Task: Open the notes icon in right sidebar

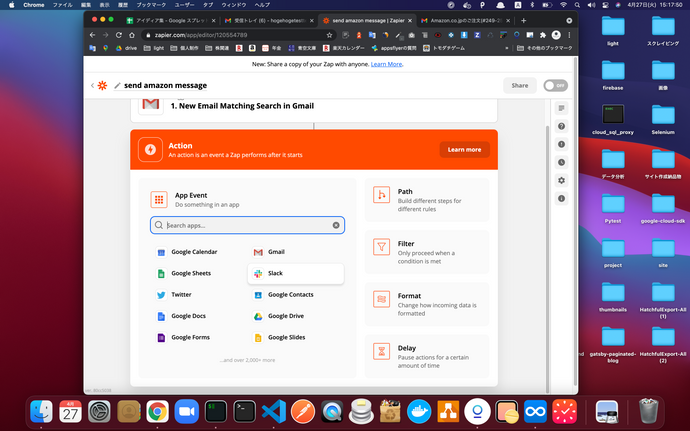Action: point(562,108)
